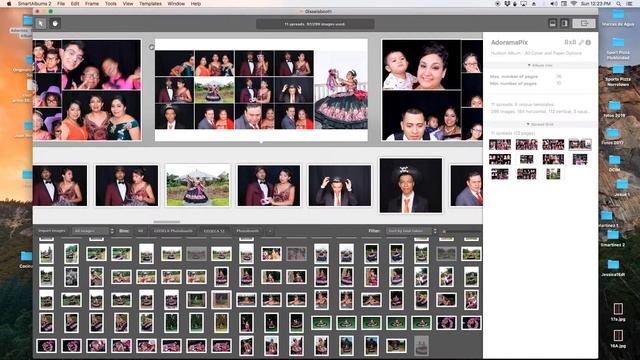Viewport: 640px width, 360px height.
Task: Open the Jesus 1 desktop folder
Action: 622,188
